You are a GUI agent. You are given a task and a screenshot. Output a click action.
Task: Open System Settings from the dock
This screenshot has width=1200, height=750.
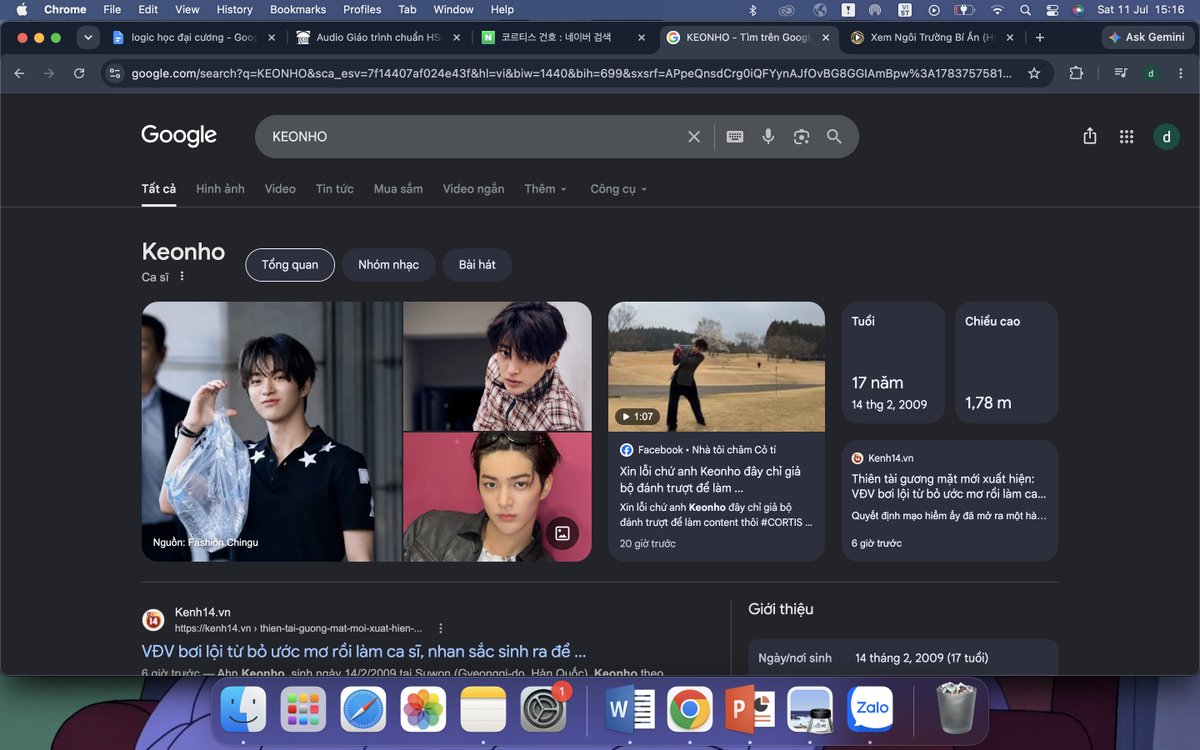click(545, 709)
